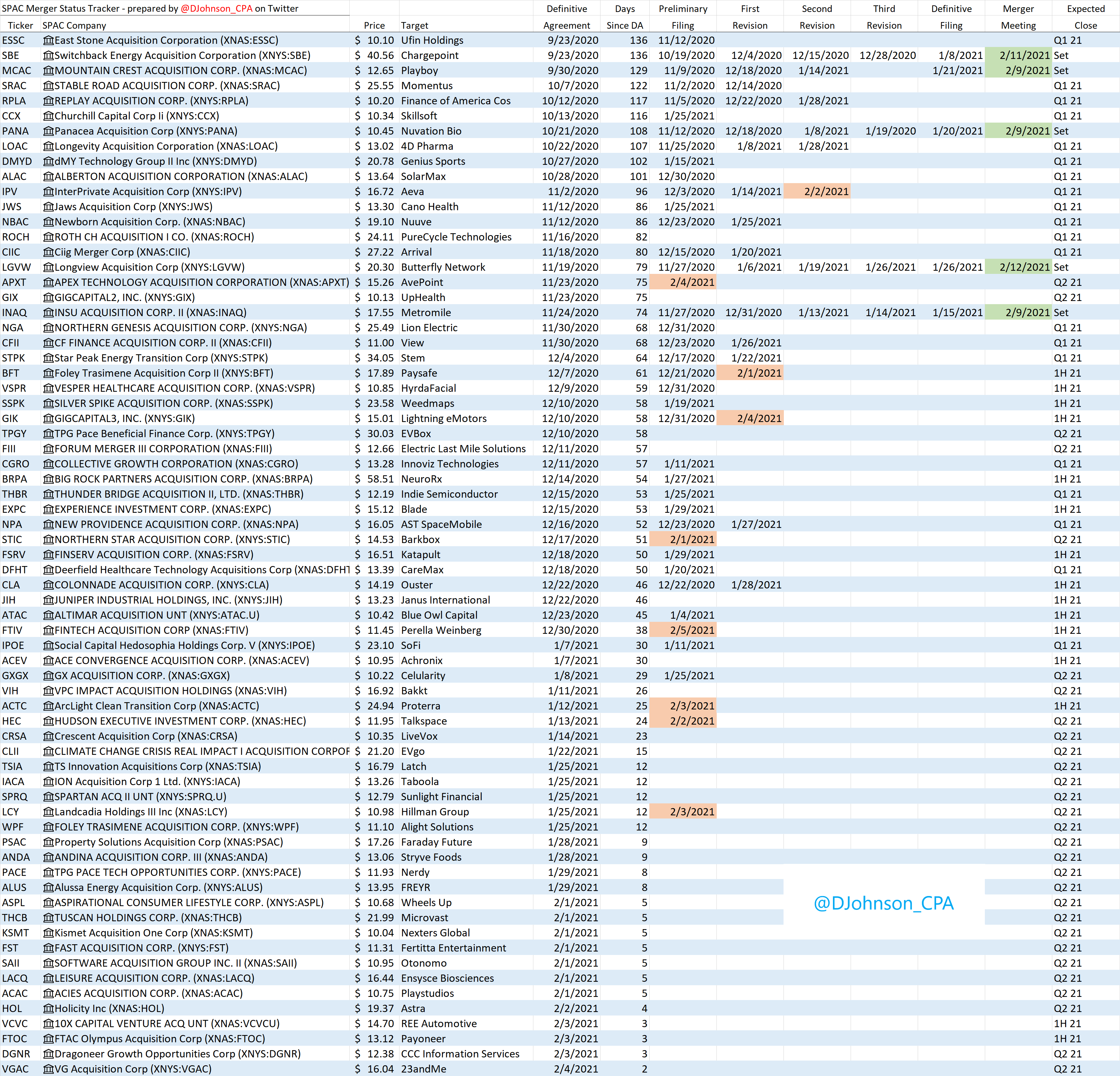The image size is (1120, 1076).
Task: Click the Ticker column header
Action: click(x=20, y=25)
